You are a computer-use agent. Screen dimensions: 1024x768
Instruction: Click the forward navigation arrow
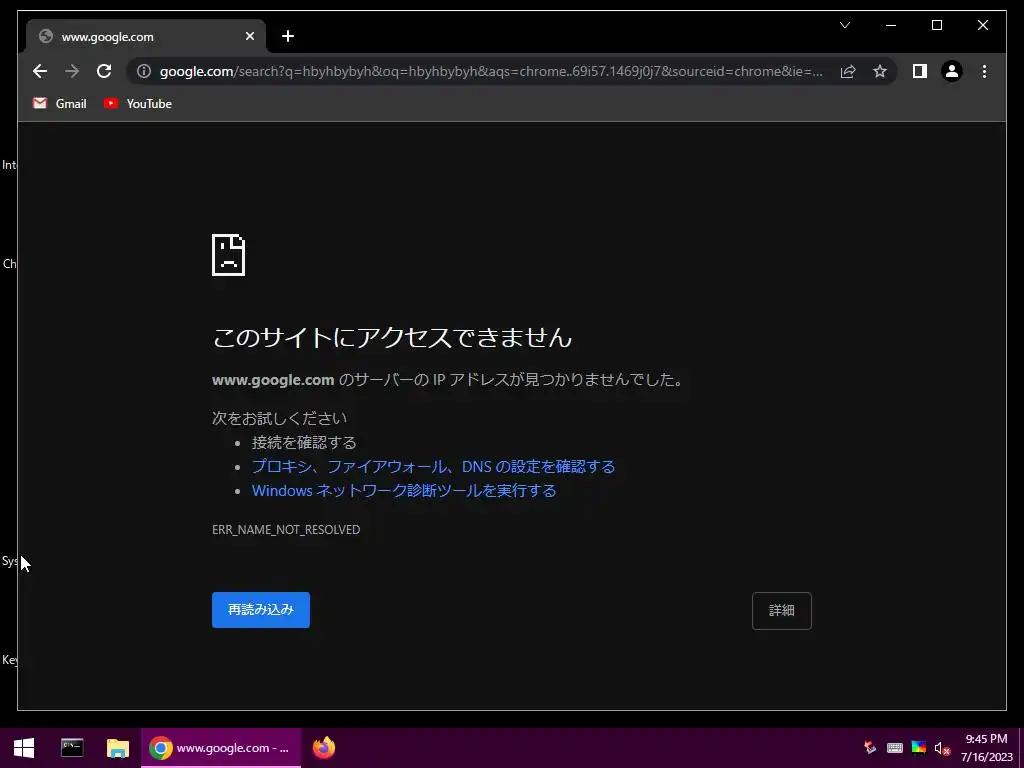[x=72, y=71]
